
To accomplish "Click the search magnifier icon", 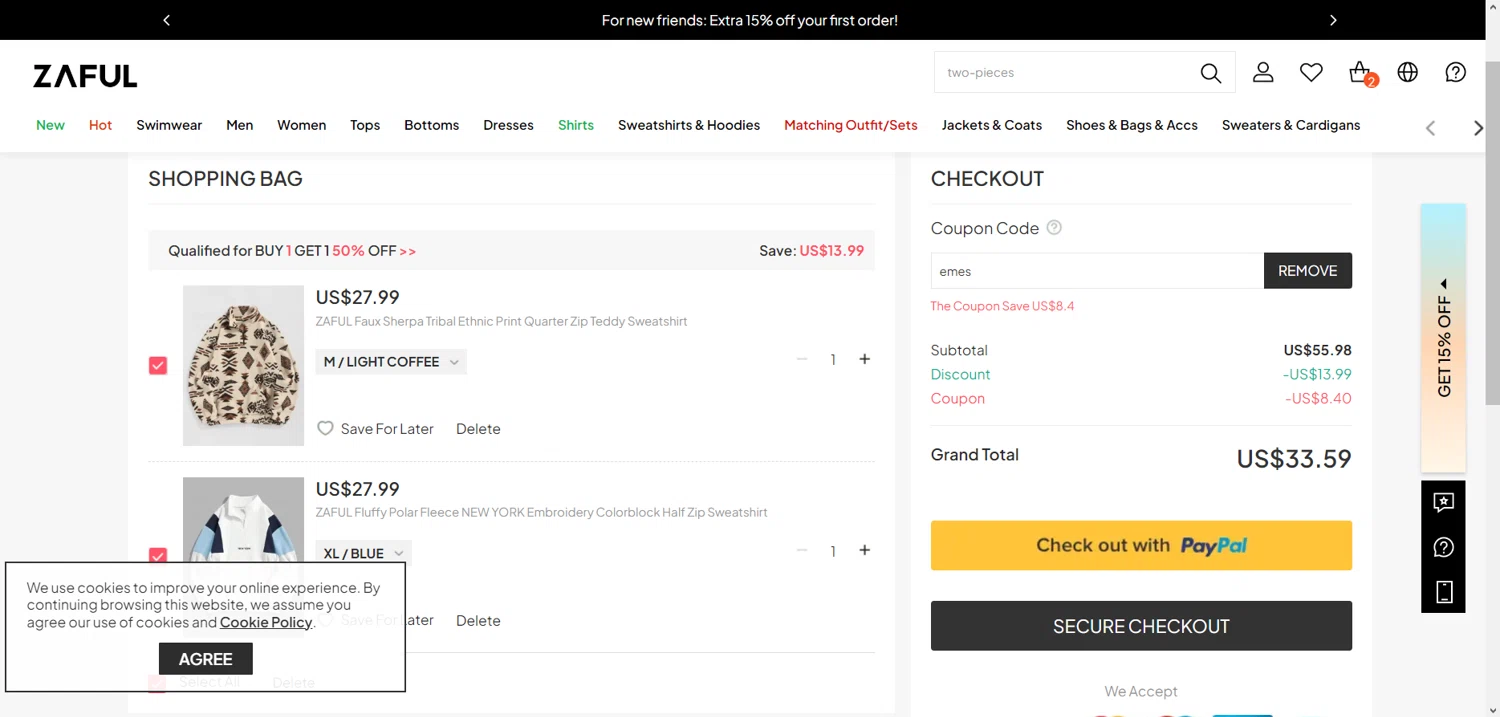I will (x=1210, y=73).
